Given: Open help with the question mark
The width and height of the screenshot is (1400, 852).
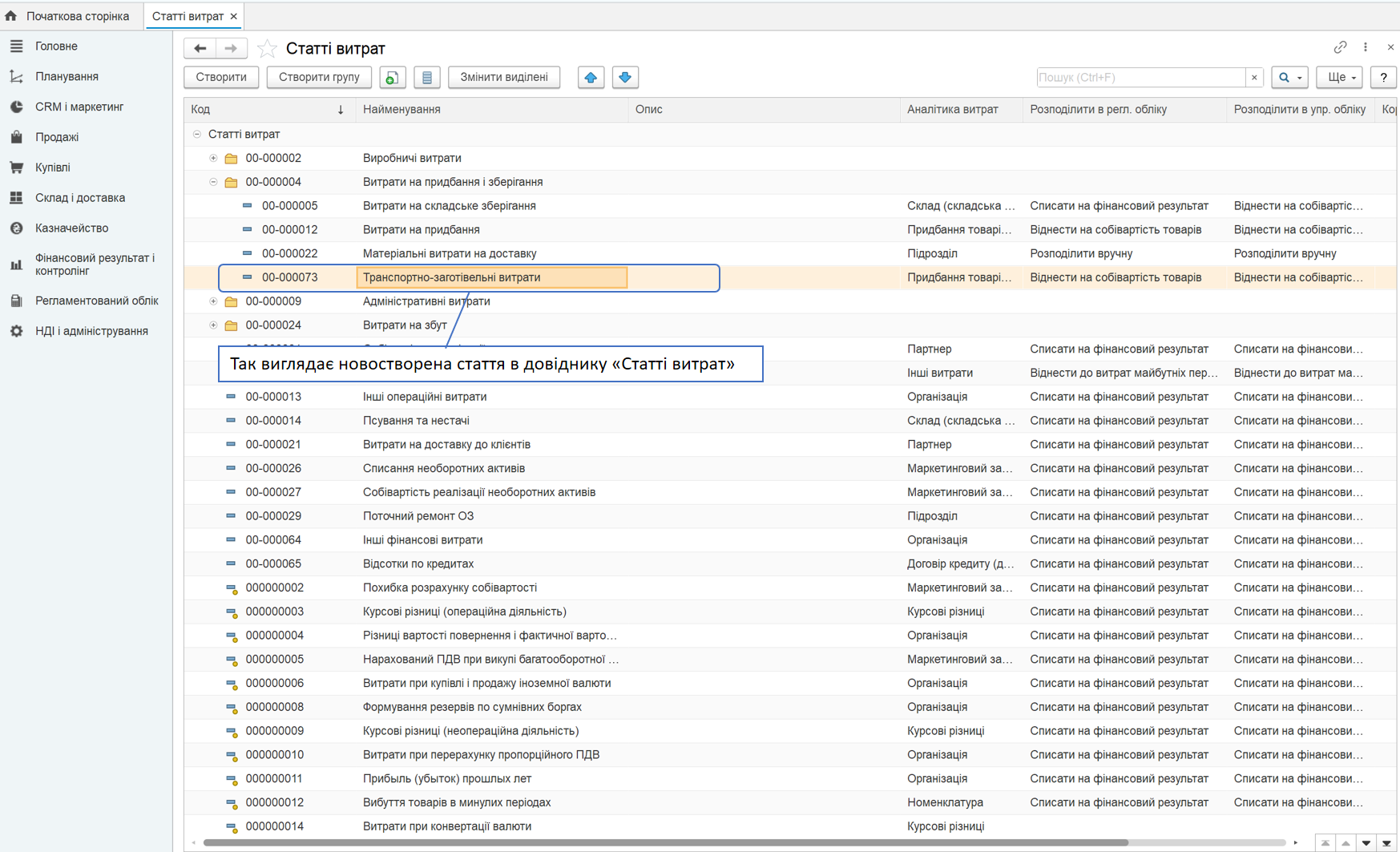Looking at the screenshot, I should tap(1383, 78).
